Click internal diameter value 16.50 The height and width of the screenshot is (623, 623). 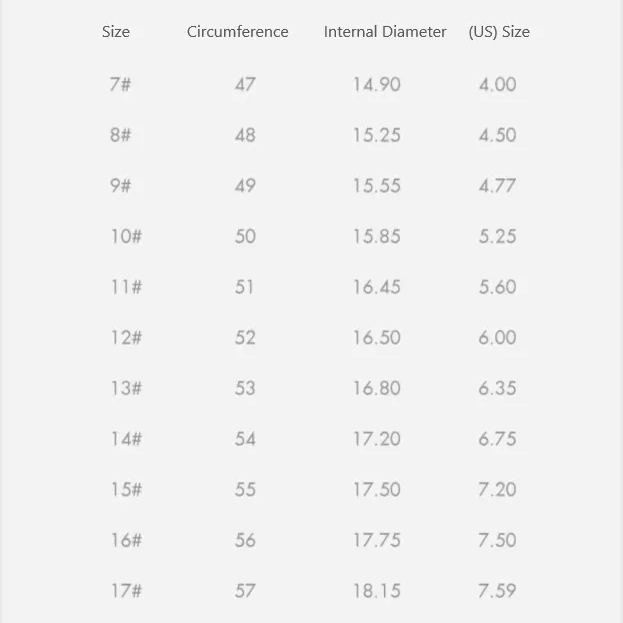coord(376,338)
